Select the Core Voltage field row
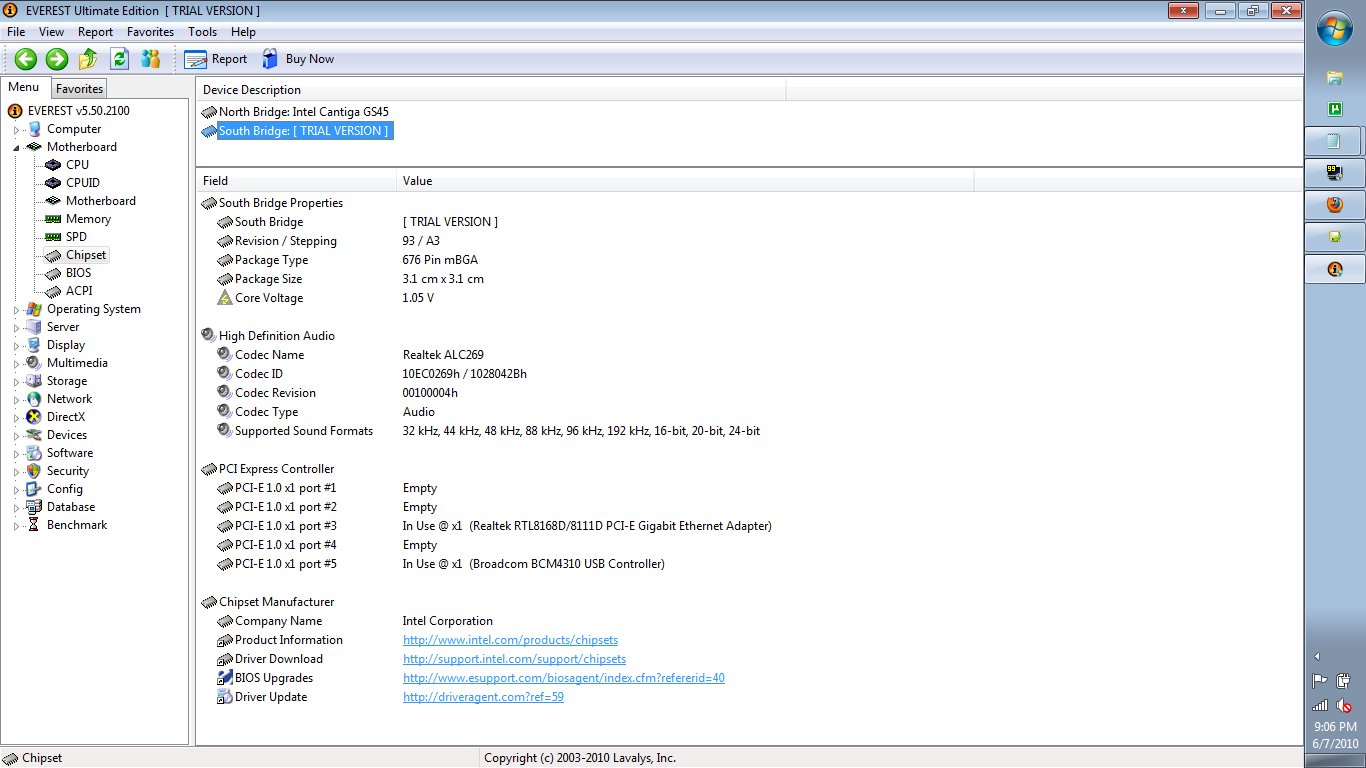1366x768 pixels. 269,298
